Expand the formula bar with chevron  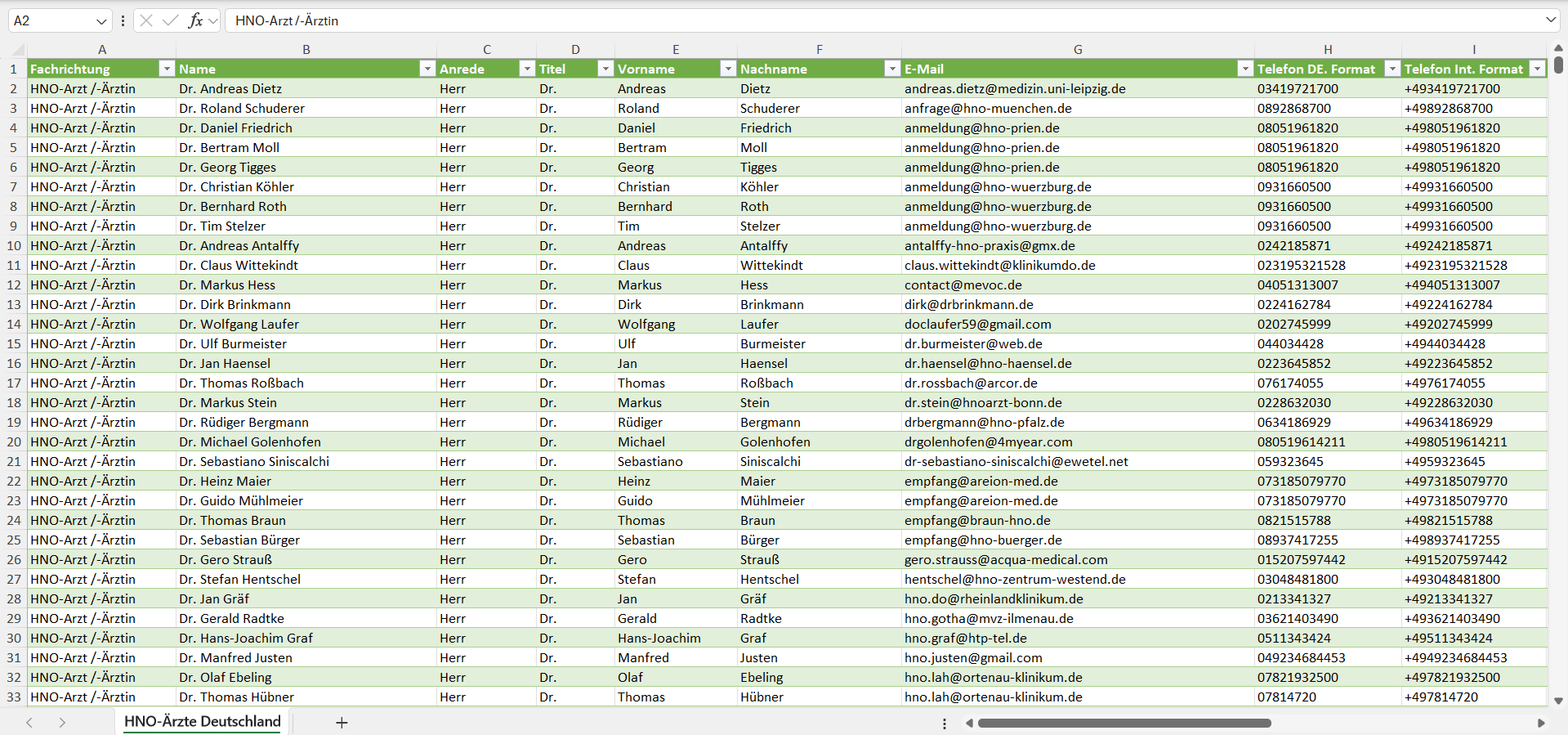[1550, 20]
